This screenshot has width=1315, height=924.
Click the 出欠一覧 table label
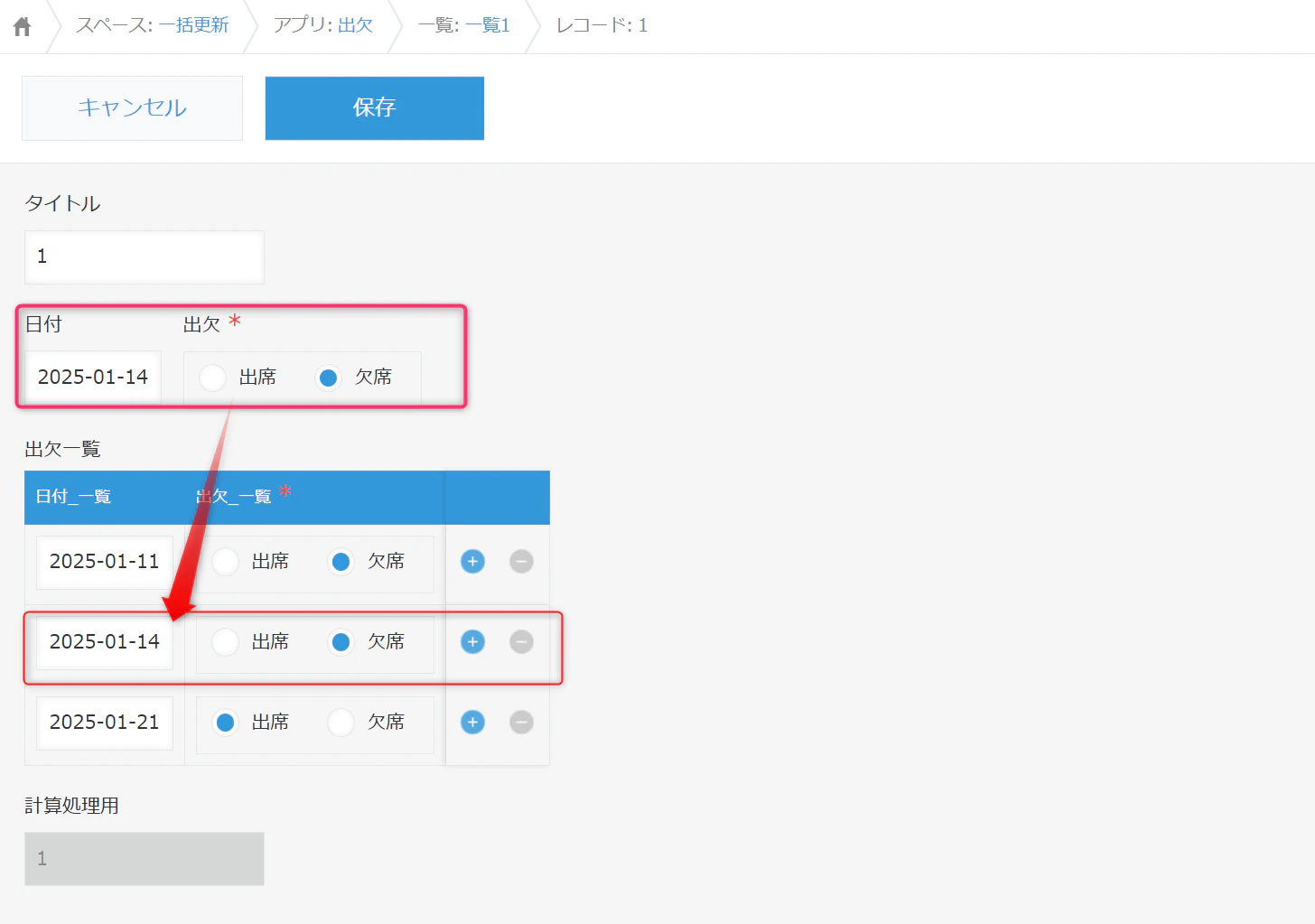(62, 450)
